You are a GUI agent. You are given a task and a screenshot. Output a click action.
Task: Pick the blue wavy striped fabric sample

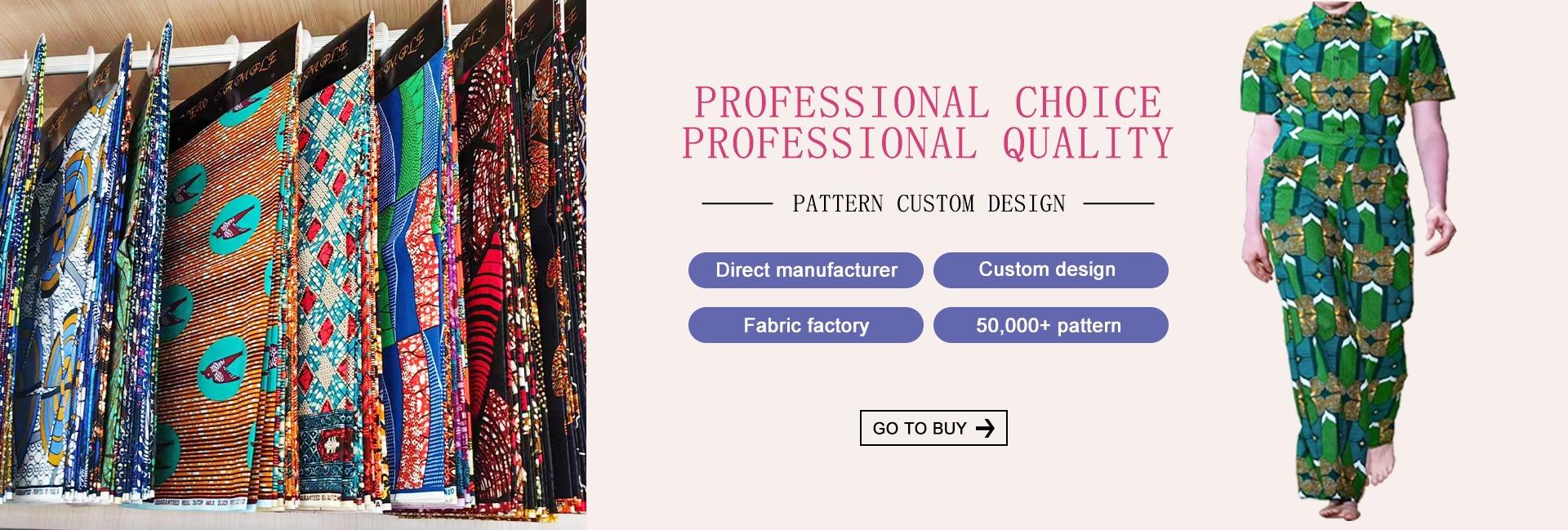click(x=418, y=286)
